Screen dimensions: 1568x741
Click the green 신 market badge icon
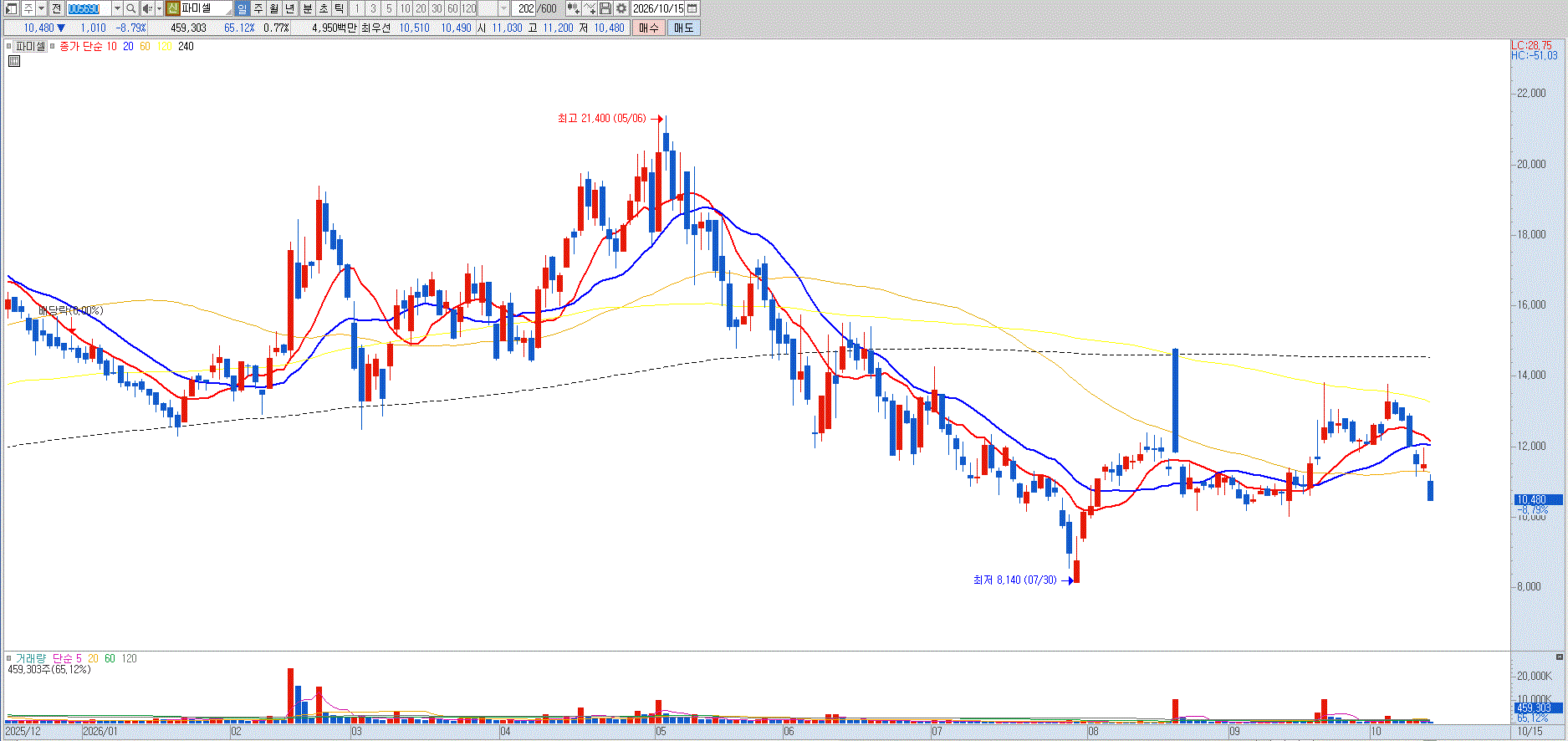point(172,8)
